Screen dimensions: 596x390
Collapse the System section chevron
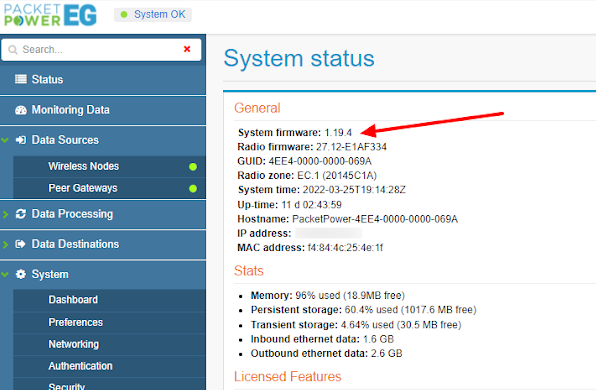point(5,274)
